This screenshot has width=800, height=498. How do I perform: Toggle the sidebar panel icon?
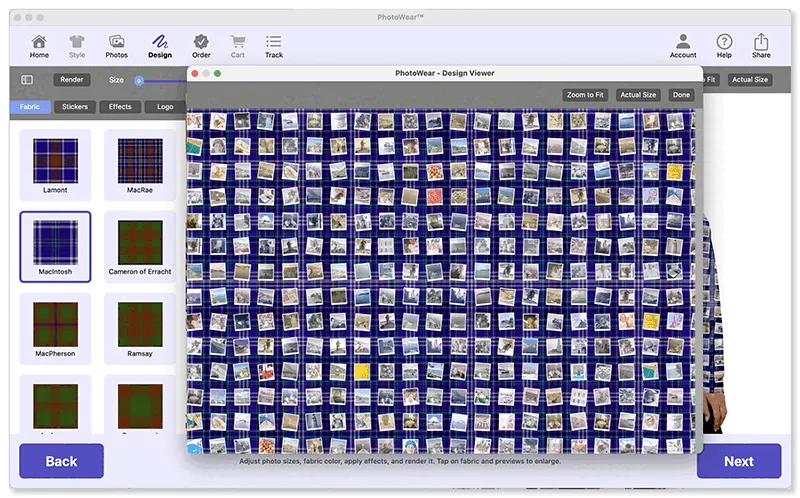(27, 80)
